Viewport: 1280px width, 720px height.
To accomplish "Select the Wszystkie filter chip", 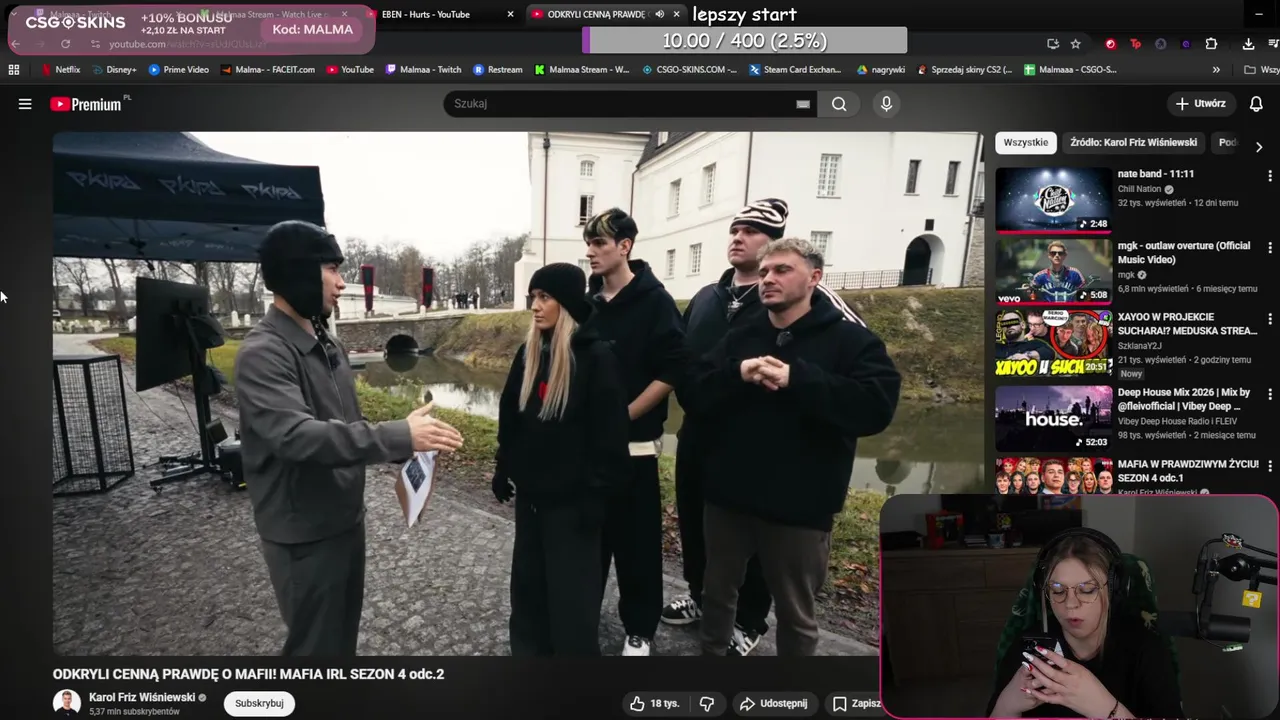I will click(1026, 143).
